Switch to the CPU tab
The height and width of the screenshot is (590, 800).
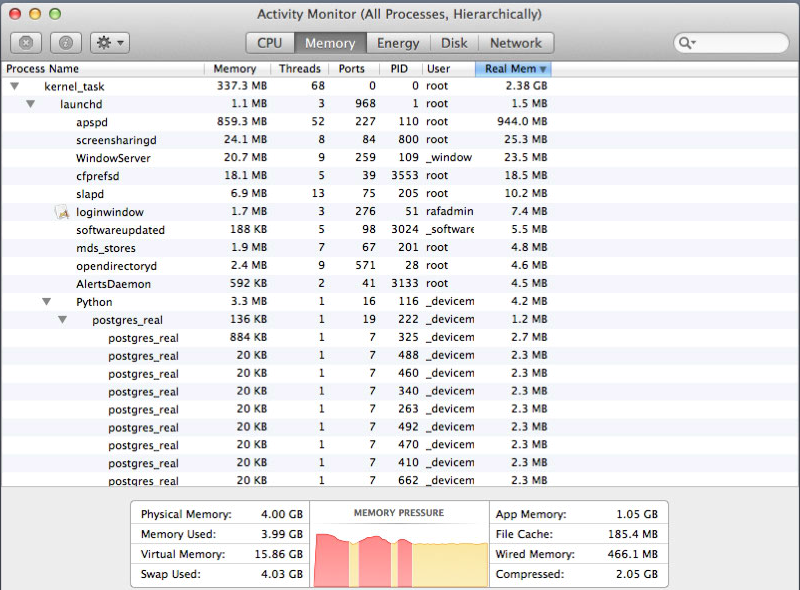(x=270, y=43)
